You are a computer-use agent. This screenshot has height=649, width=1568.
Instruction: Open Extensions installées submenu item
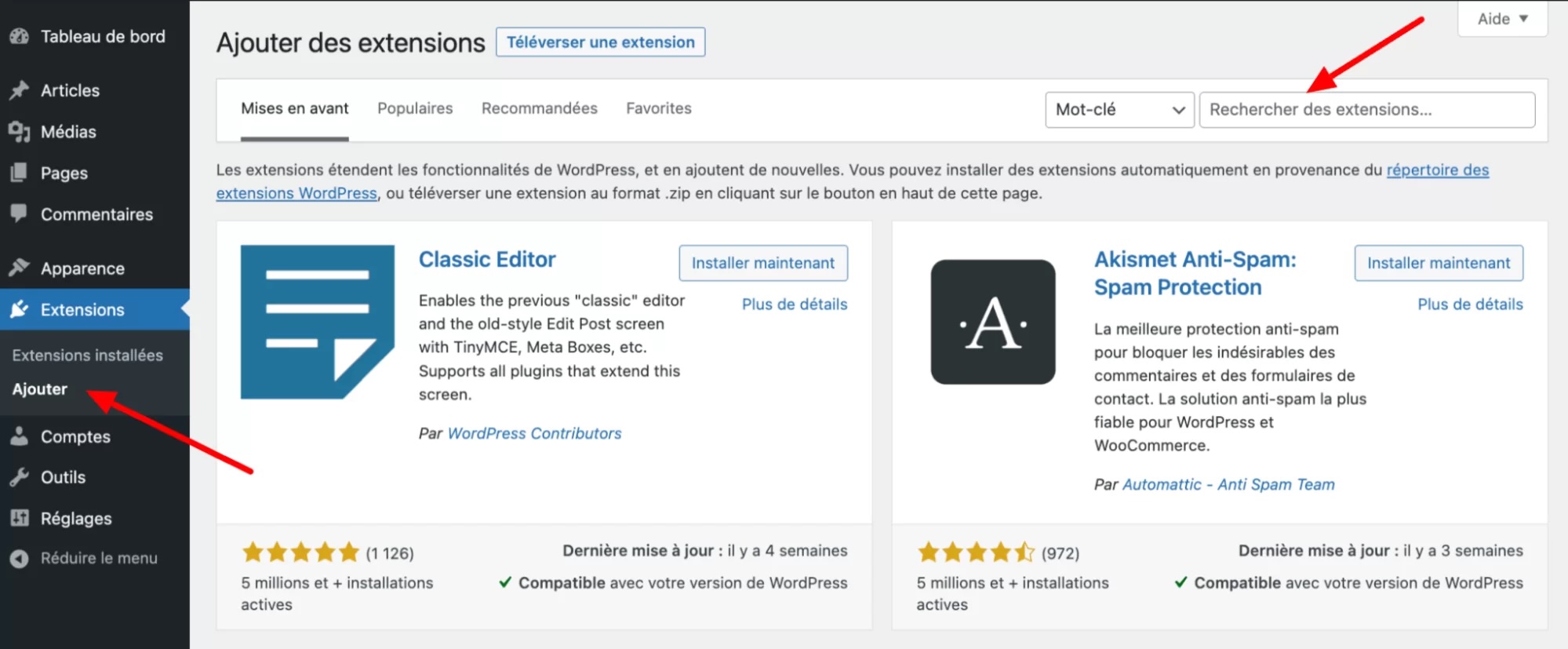(88, 355)
